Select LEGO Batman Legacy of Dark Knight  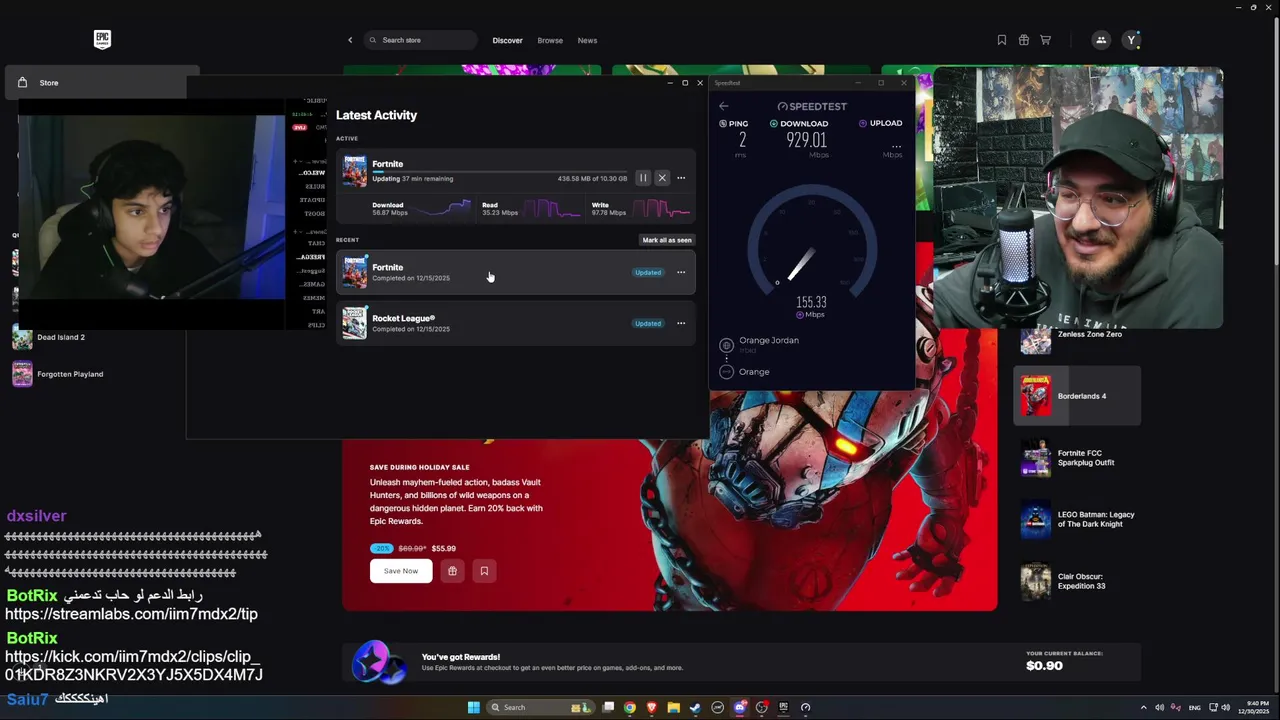[1077, 520]
